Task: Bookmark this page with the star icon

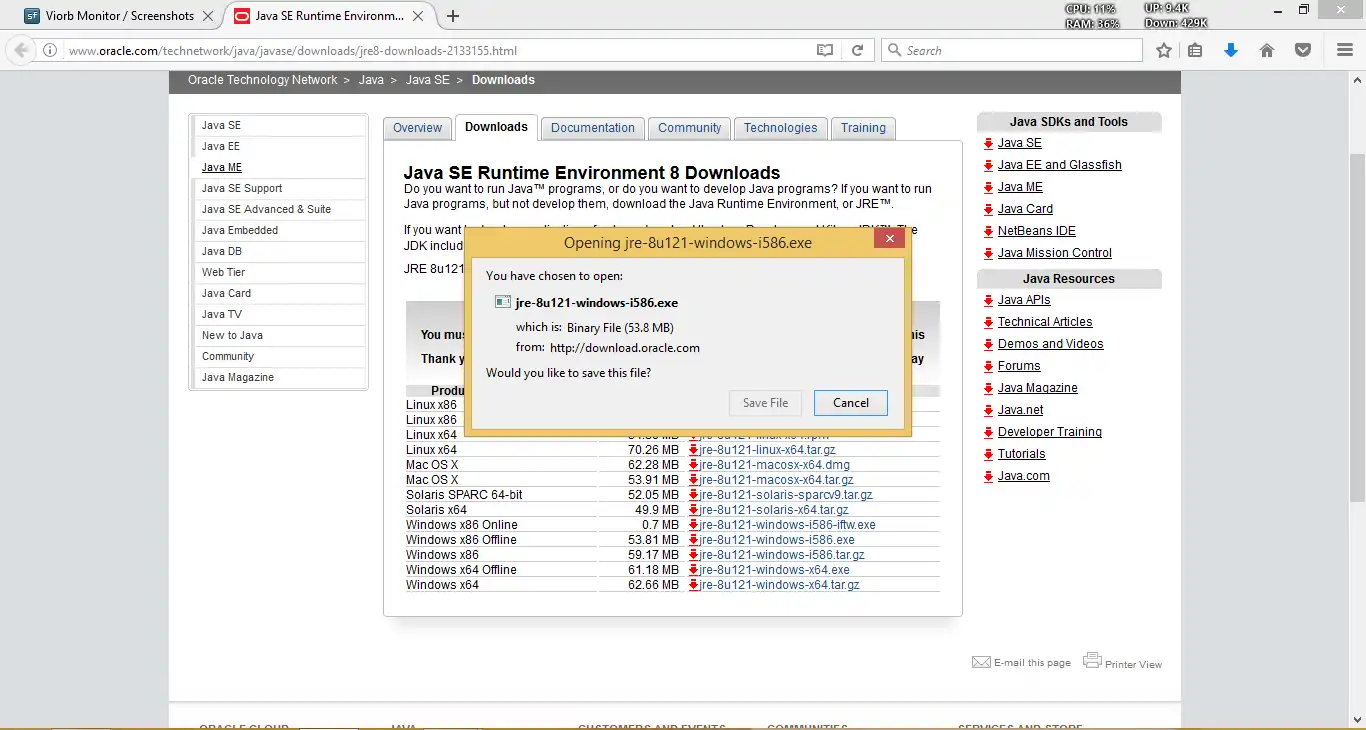Action: point(1164,50)
